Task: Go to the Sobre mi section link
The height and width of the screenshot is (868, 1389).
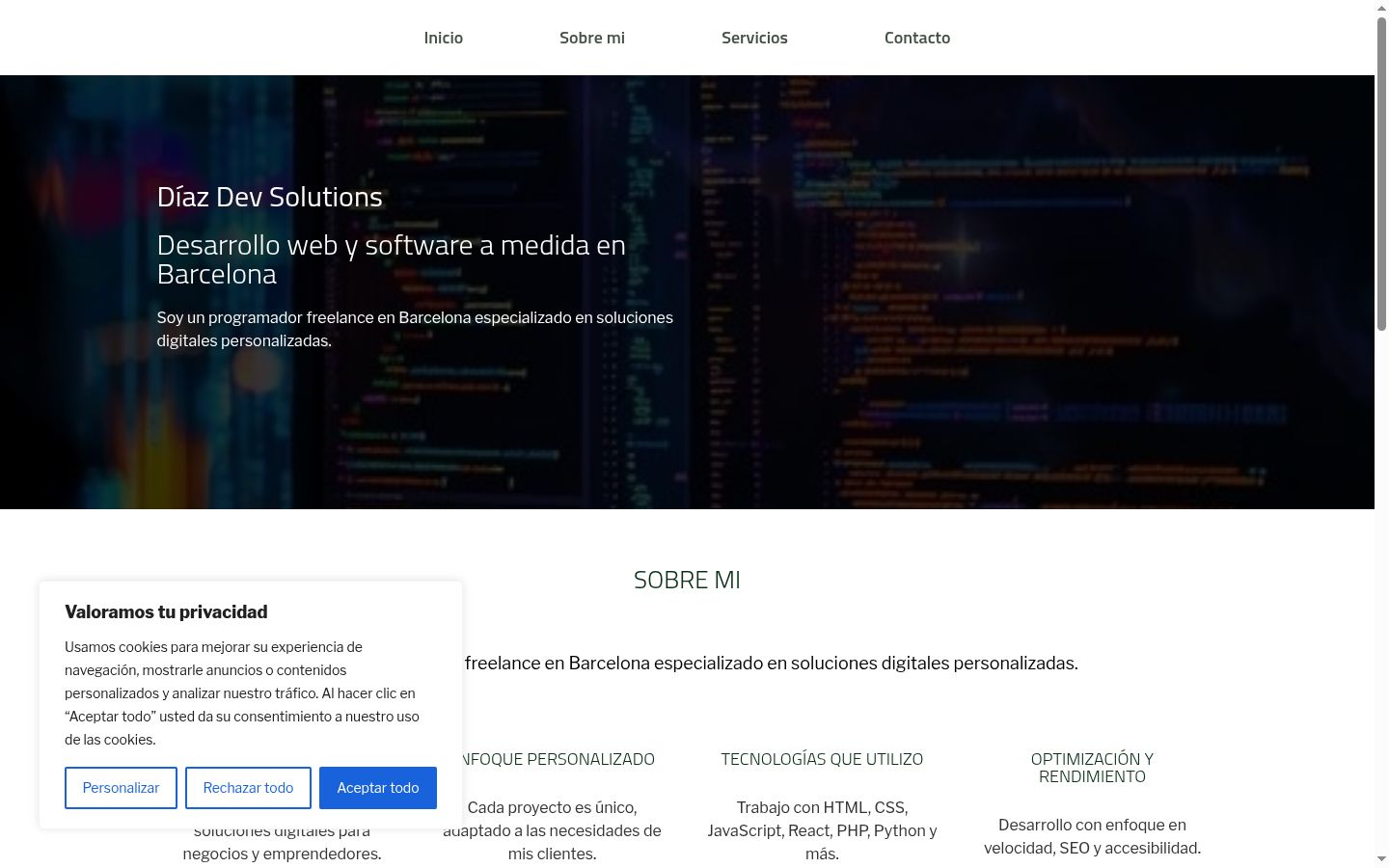Action: pyautogui.click(x=592, y=38)
